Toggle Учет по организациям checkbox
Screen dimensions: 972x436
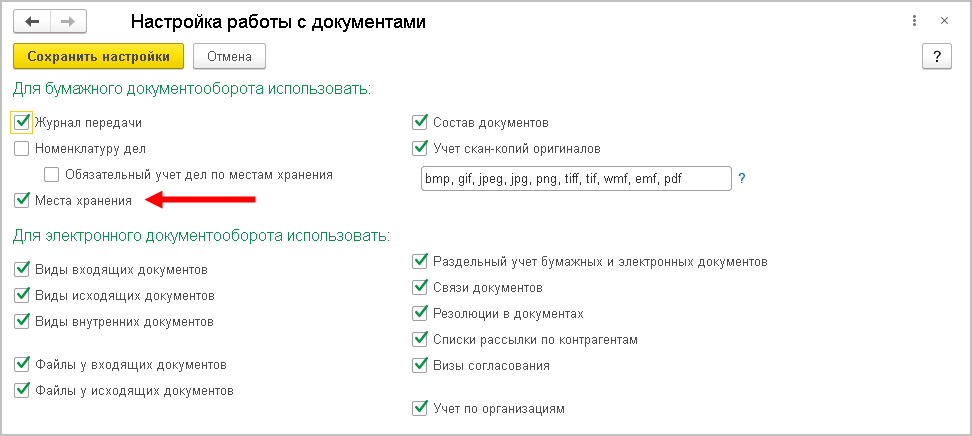point(420,409)
